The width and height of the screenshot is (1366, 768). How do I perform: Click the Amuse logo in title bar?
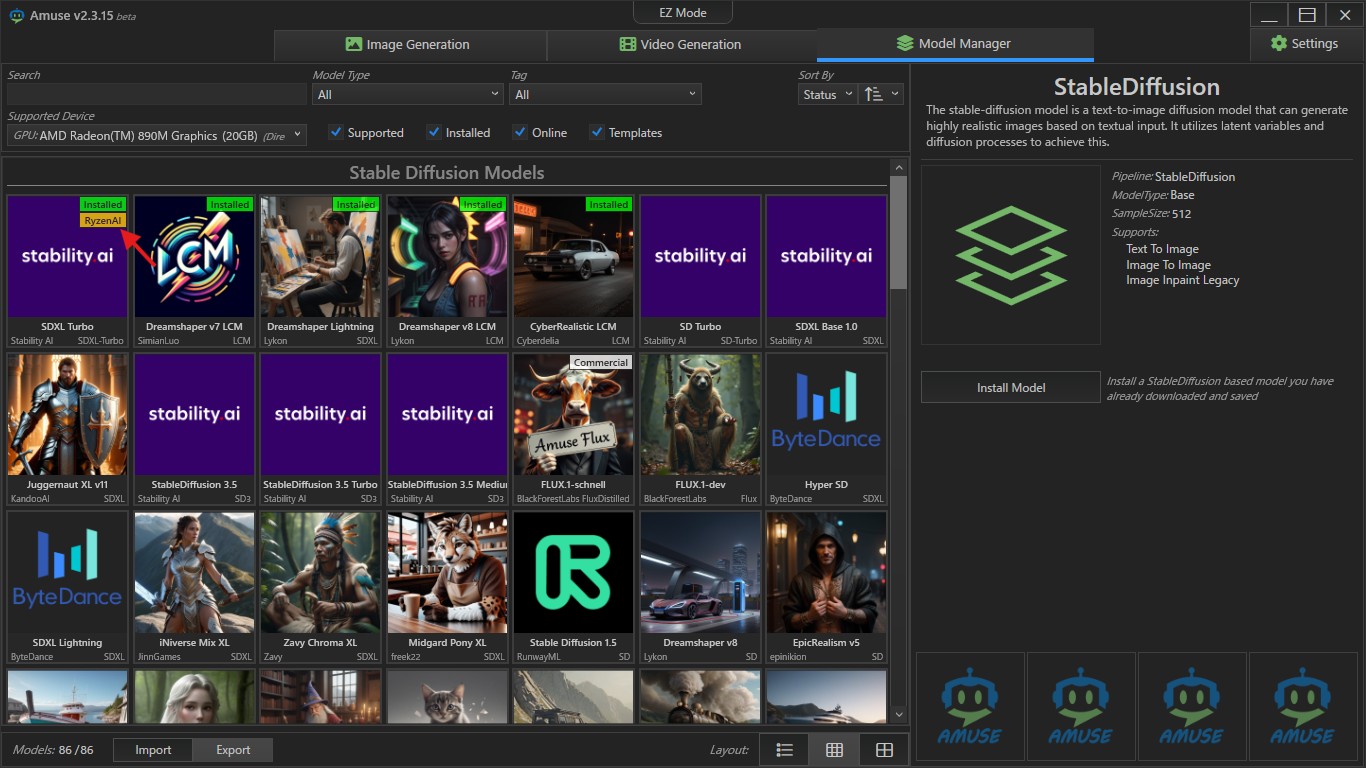pyautogui.click(x=17, y=15)
